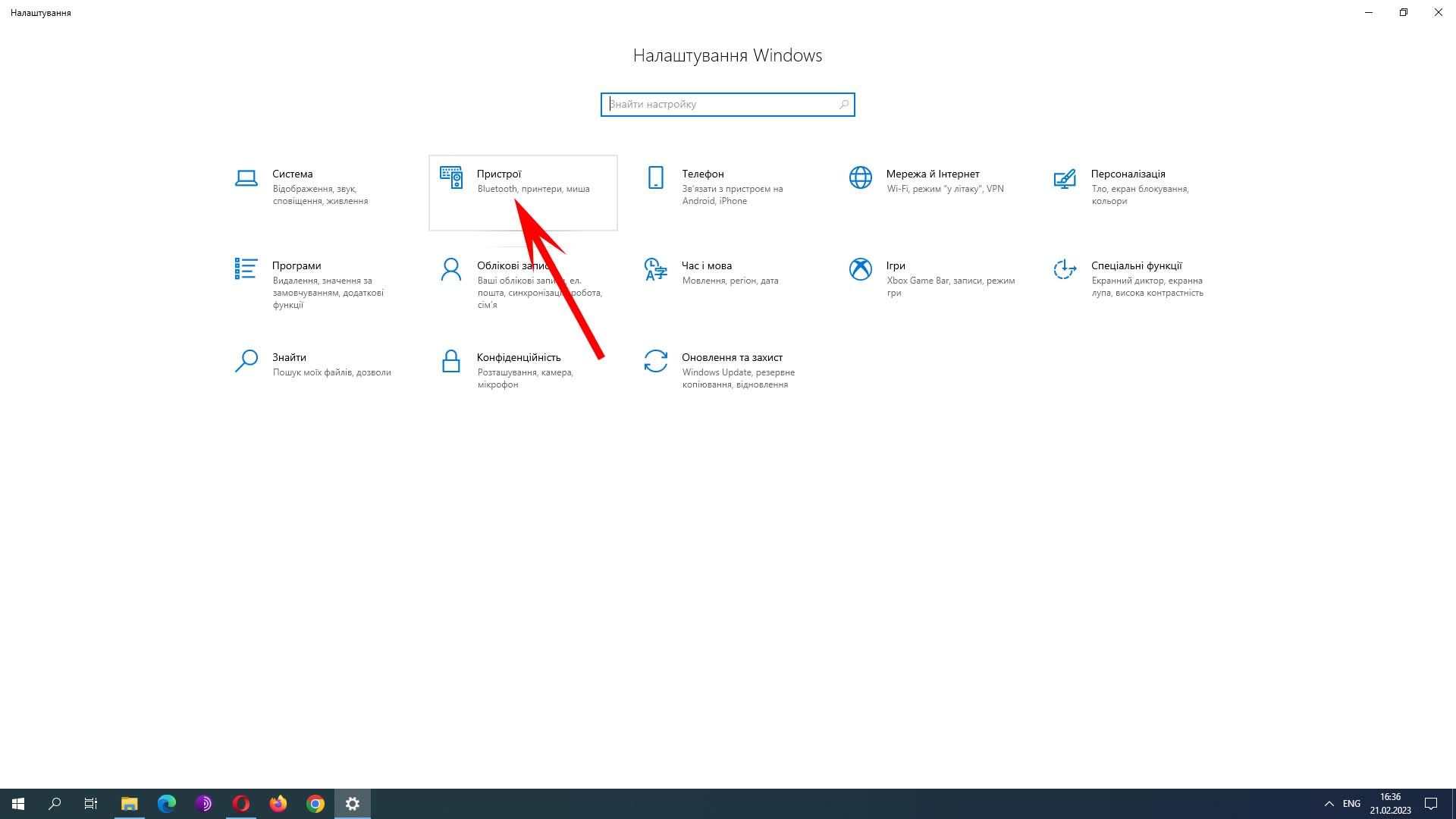This screenshot has height=819, width=1456.
Task: Open the purple Tor Browser taskbar icon
Action: coord(204,804)
